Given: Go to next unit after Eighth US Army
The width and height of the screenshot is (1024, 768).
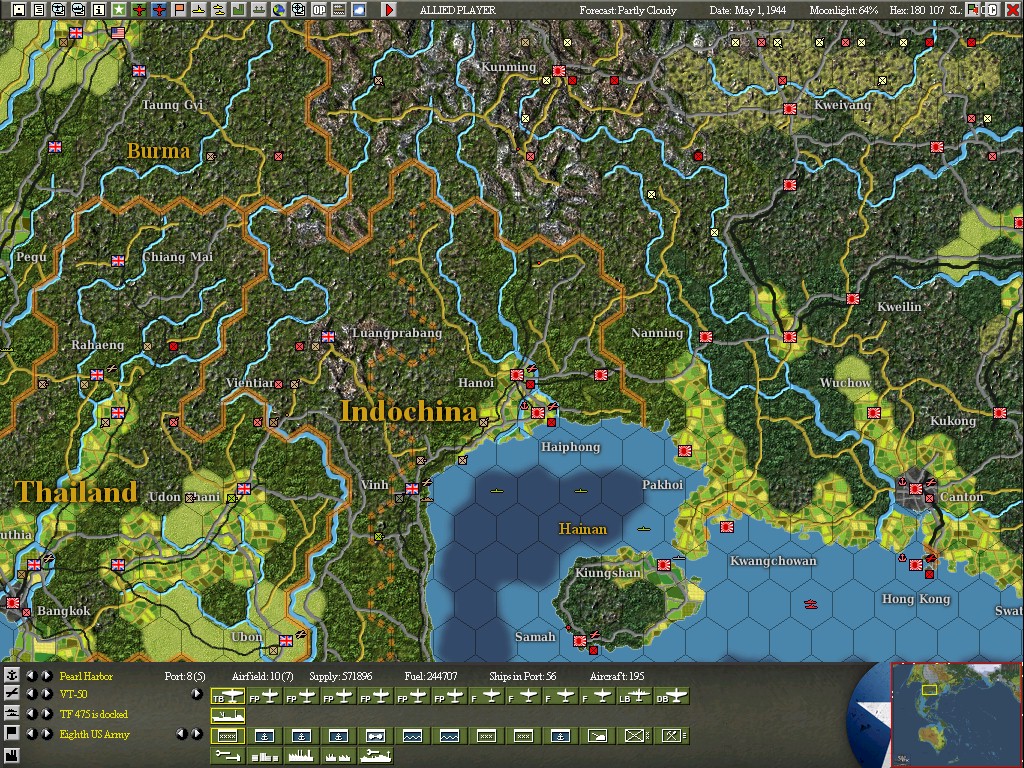Looking at the screenshot, I should point(46,733).
